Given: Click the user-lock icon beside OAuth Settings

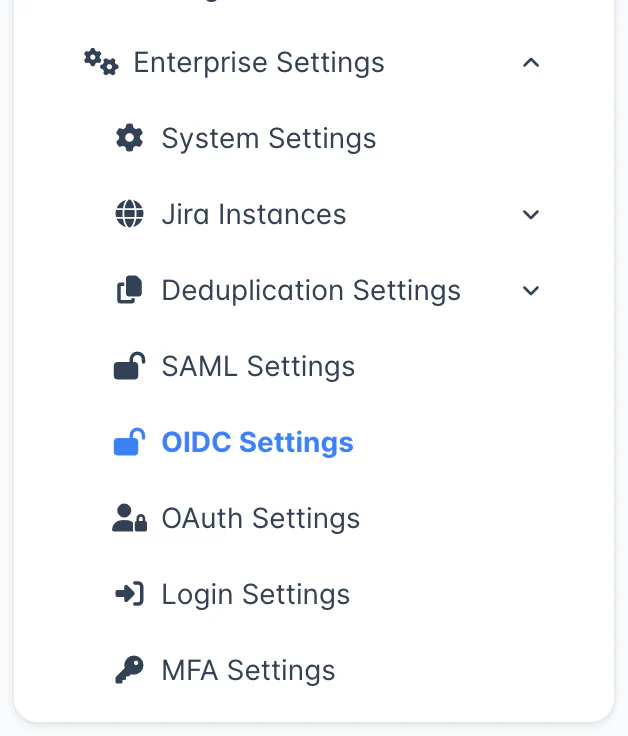Looking at the screenshot, I should click(x=129, y=518).
